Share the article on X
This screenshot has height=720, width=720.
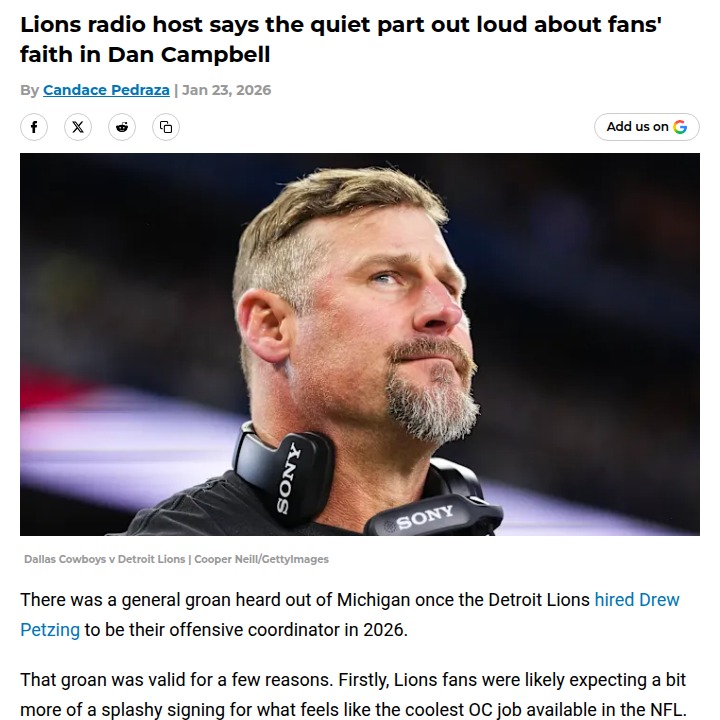click(78, 127)
